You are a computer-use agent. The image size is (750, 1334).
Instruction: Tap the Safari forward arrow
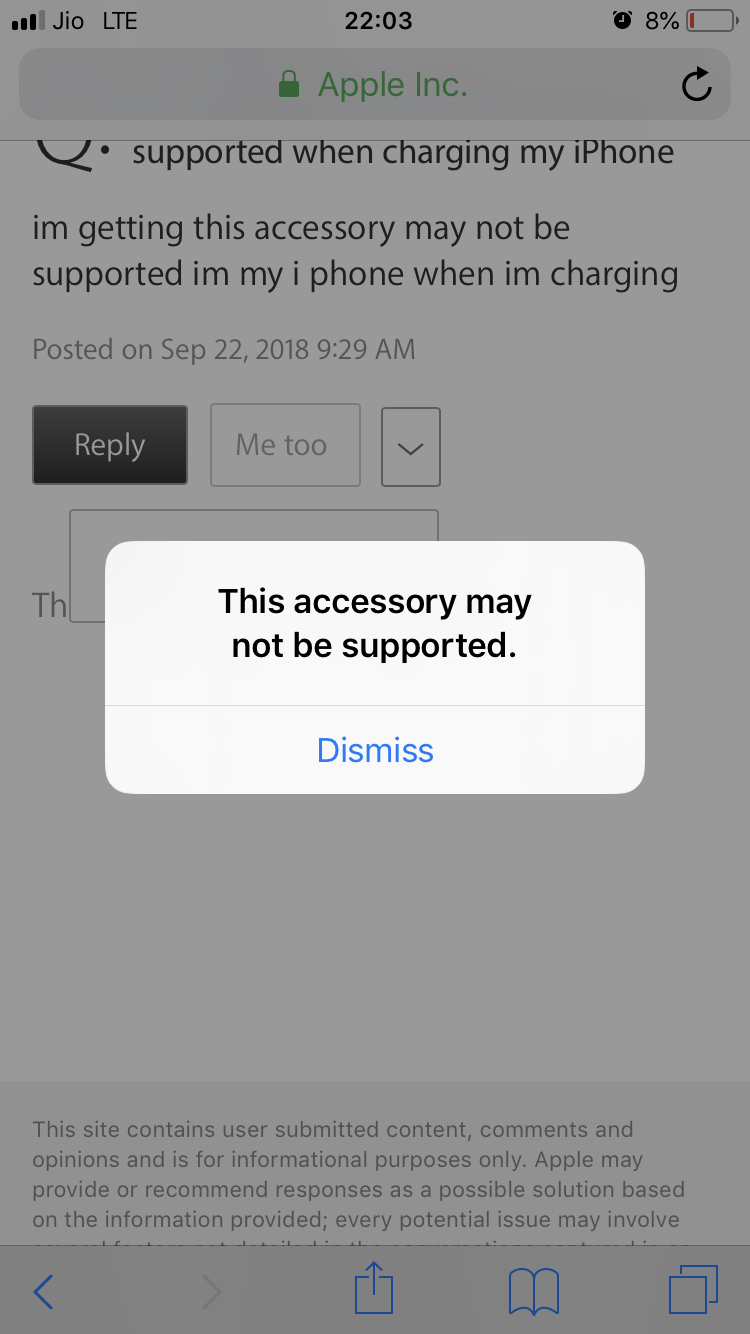[211, 1292]
